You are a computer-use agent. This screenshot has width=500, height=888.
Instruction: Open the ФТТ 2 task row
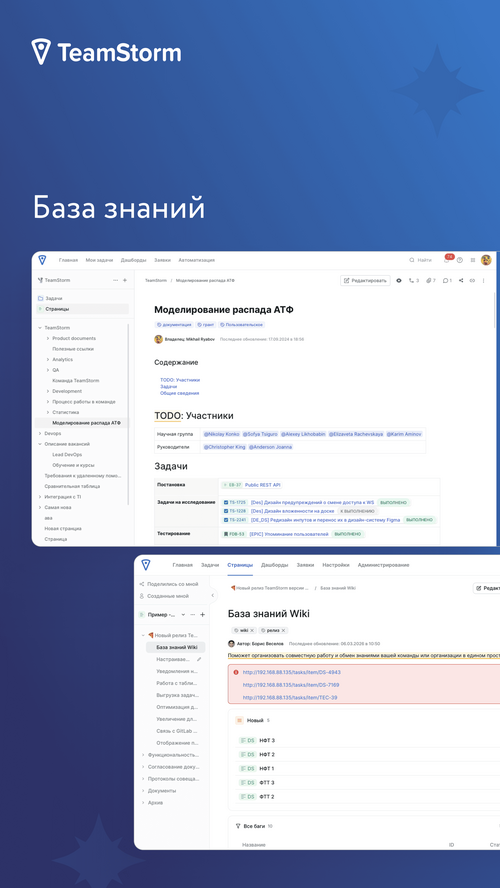tap(368, 796)
